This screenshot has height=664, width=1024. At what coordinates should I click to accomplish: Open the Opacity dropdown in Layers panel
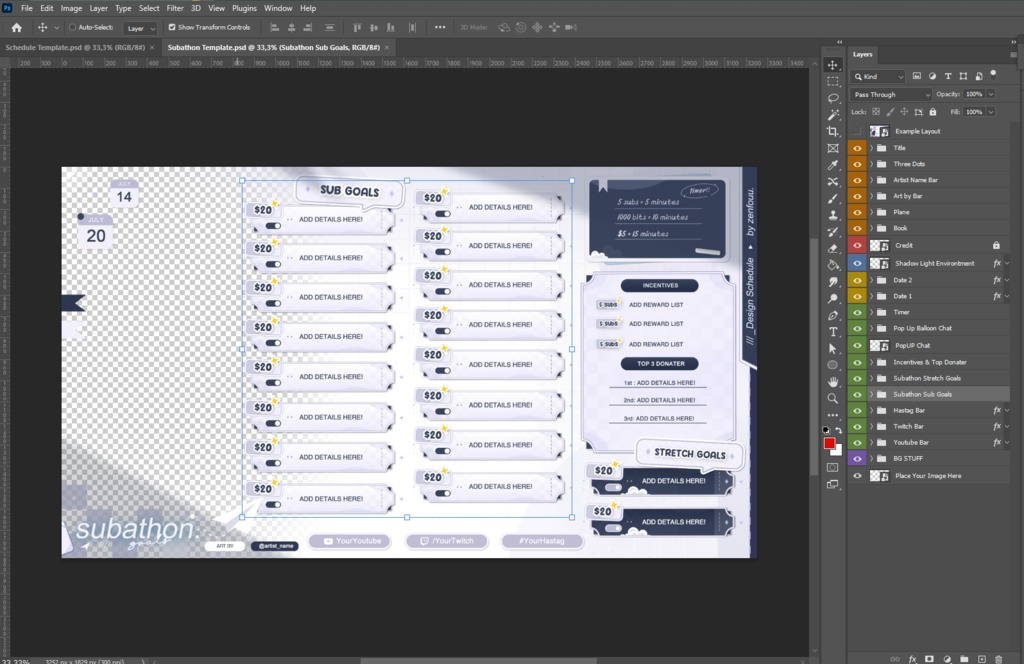click(x=989, y=94)
